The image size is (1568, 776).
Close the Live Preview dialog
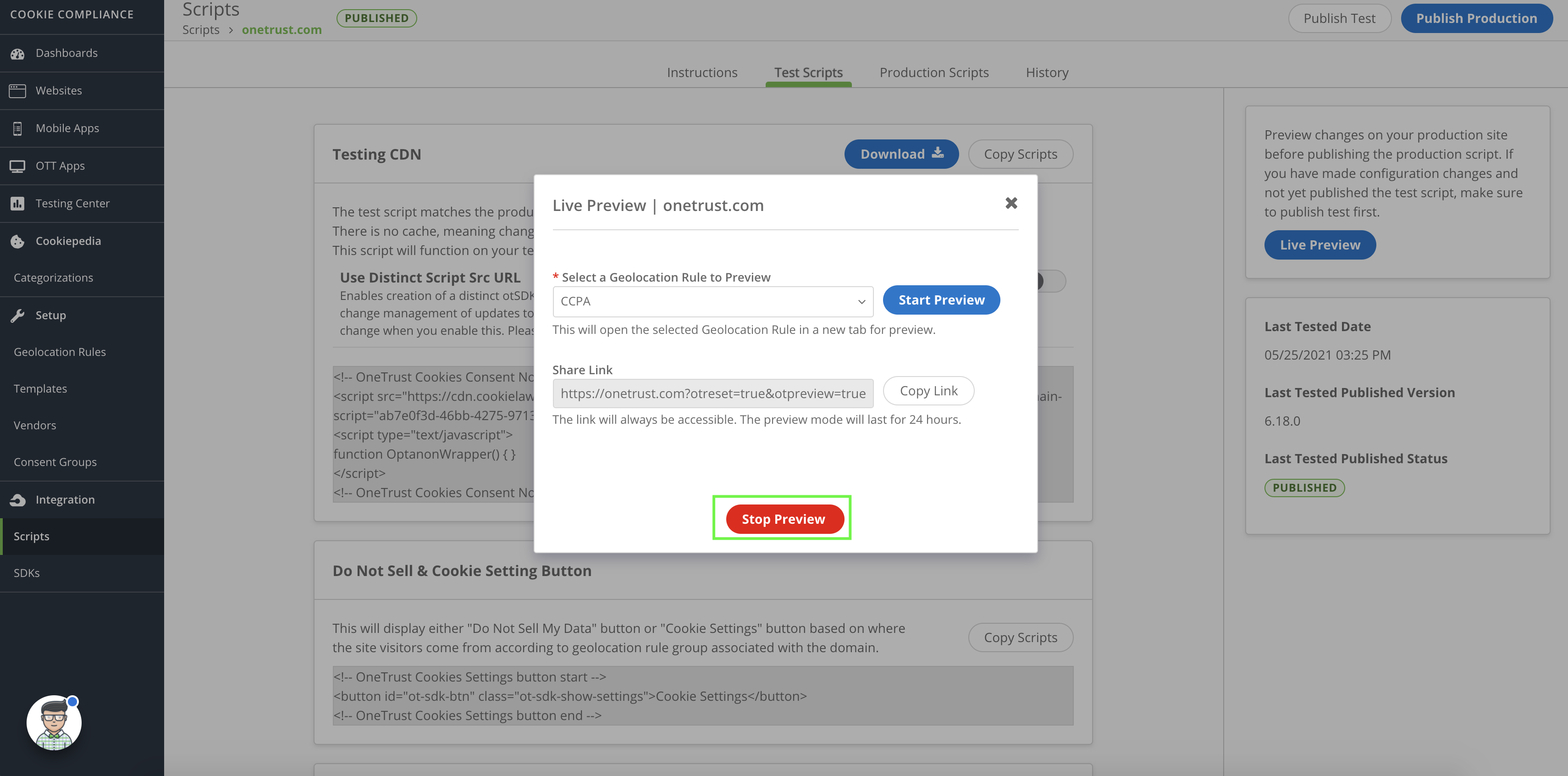click(x=1011, y=204)
